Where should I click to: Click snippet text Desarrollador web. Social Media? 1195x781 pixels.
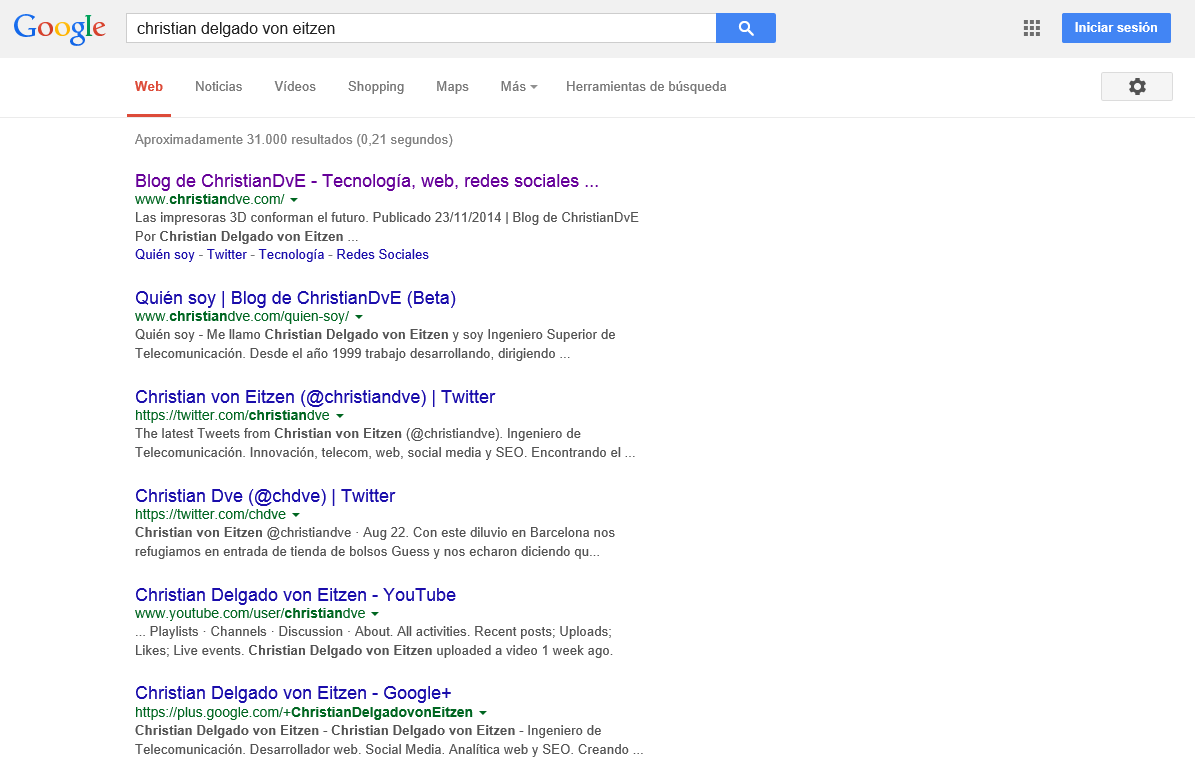pos(349,750)
